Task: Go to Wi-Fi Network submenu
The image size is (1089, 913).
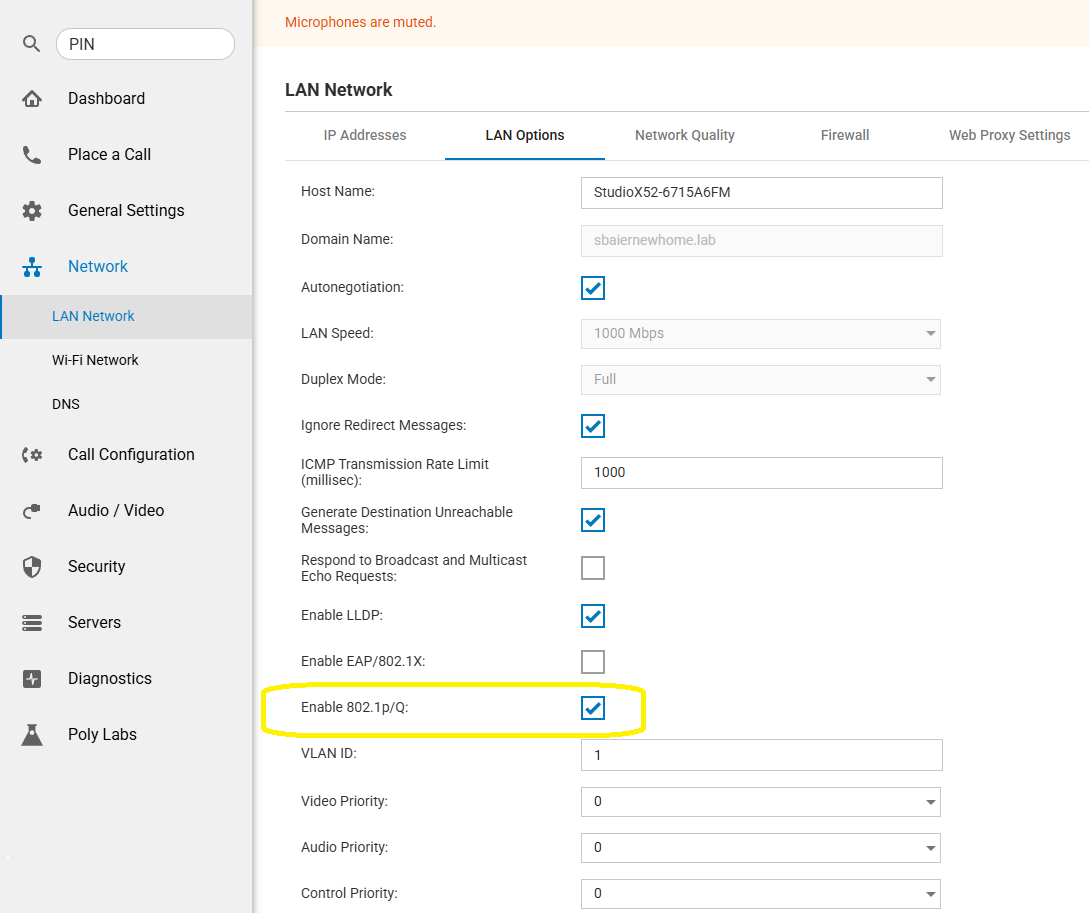Action: (95, 360)
